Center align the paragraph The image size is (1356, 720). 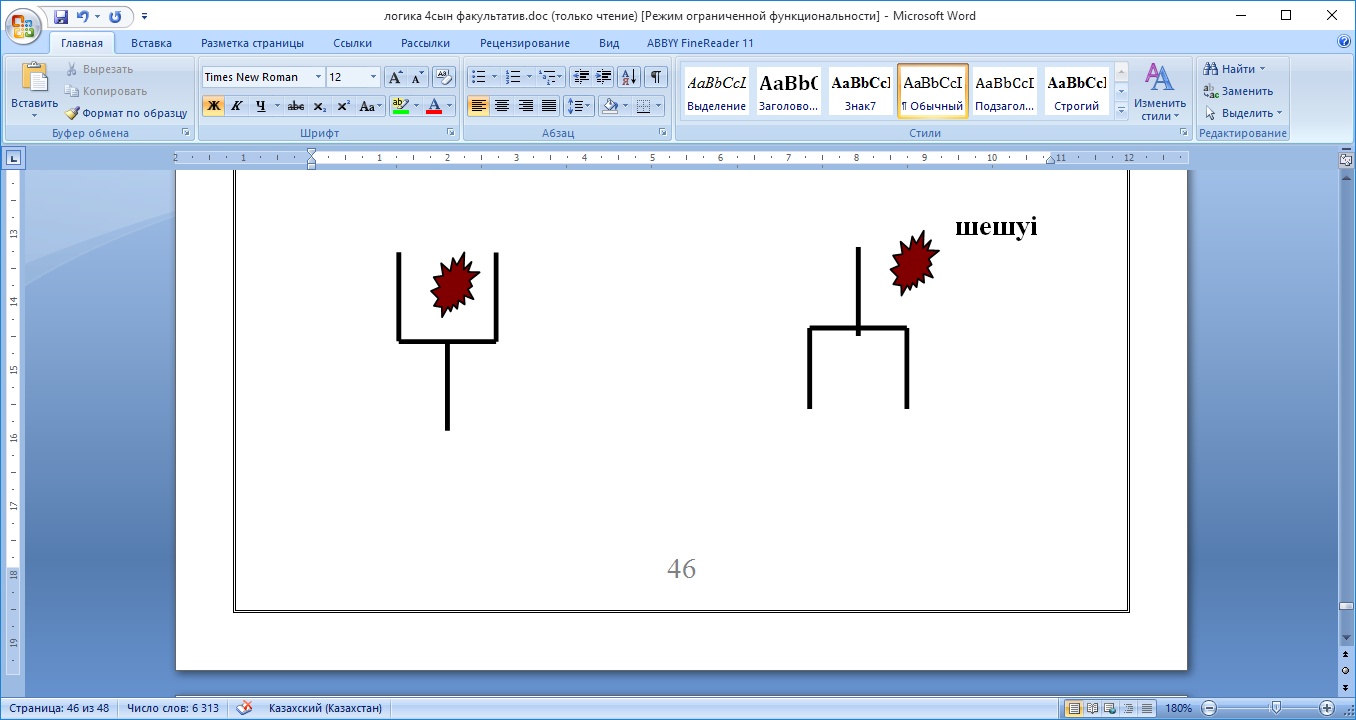tap(502, 106)
